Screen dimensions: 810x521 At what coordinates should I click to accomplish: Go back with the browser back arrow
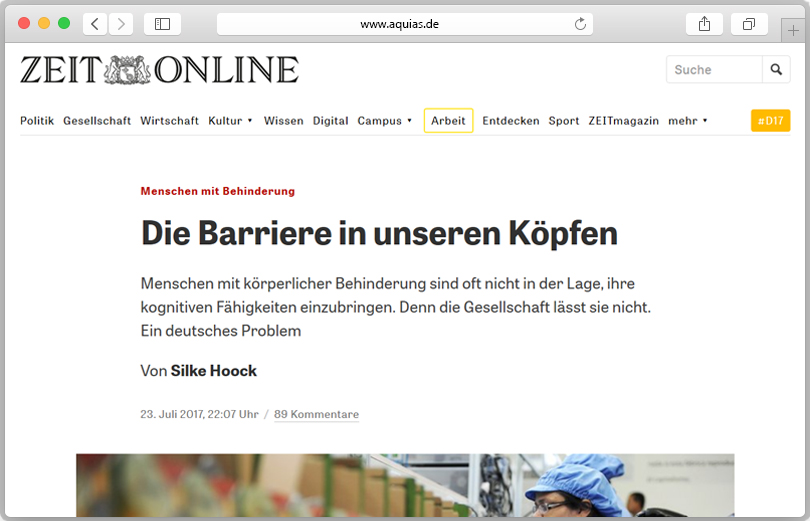coord(95,24)
